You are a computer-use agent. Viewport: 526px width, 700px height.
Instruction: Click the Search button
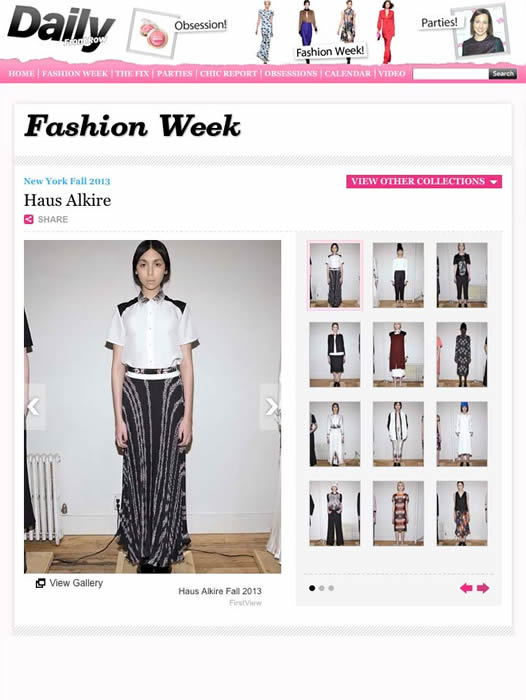point(503,74)
